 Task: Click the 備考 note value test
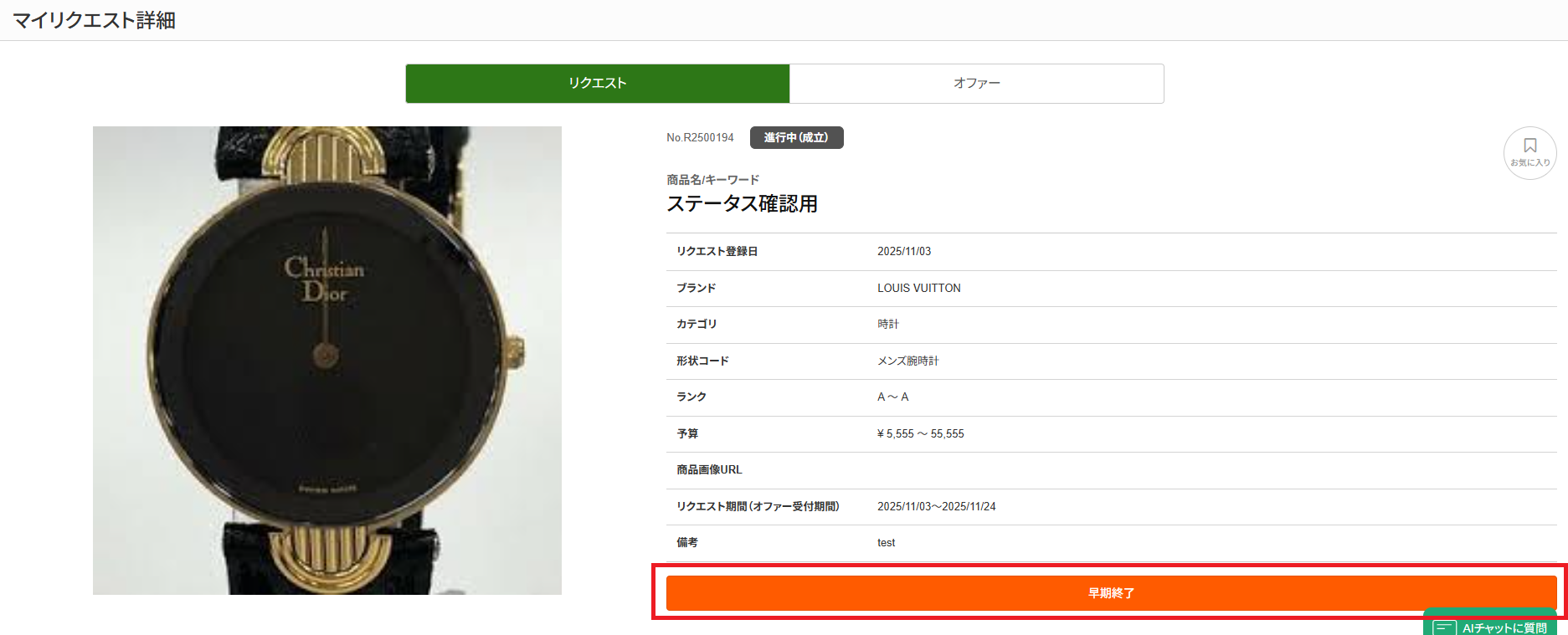tap(886, 543)
